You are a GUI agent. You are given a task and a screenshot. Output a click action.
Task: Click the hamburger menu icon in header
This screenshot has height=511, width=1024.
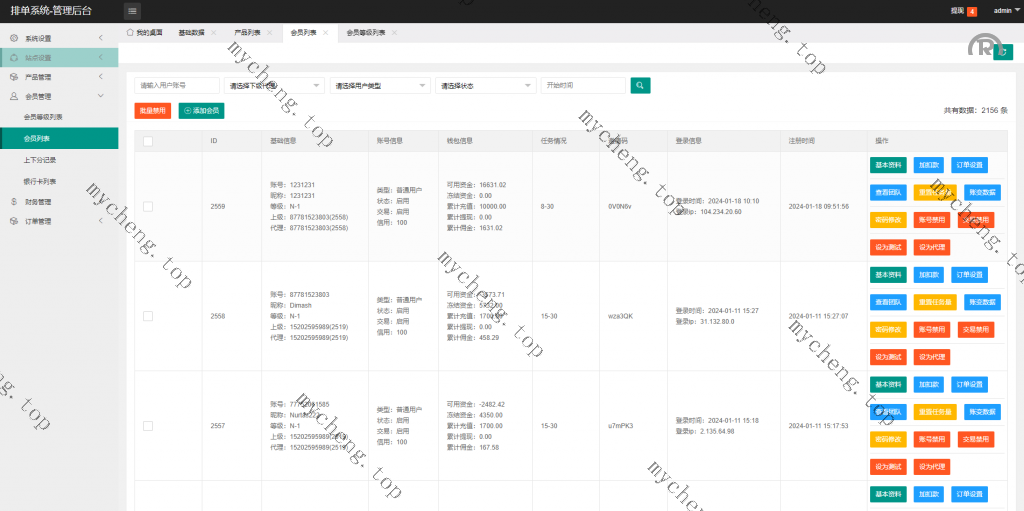(133, 11)
